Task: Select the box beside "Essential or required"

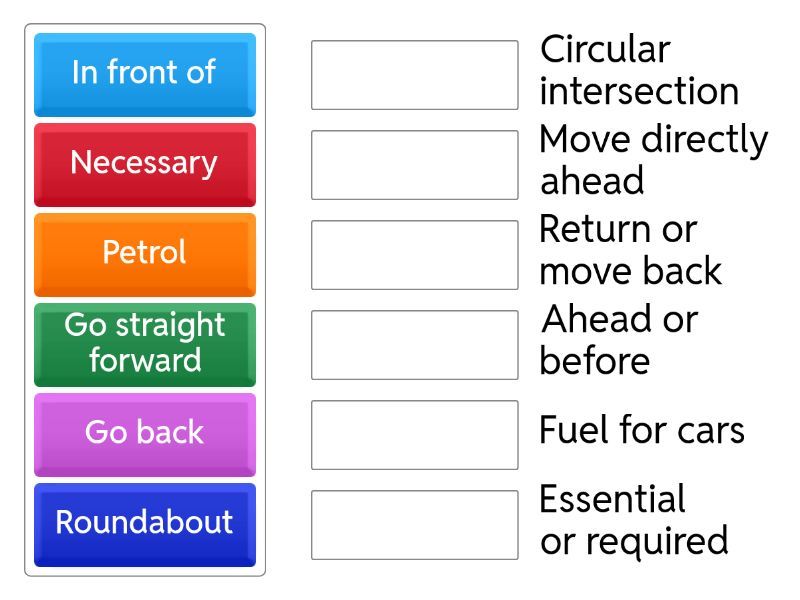Action: [414, 525]
